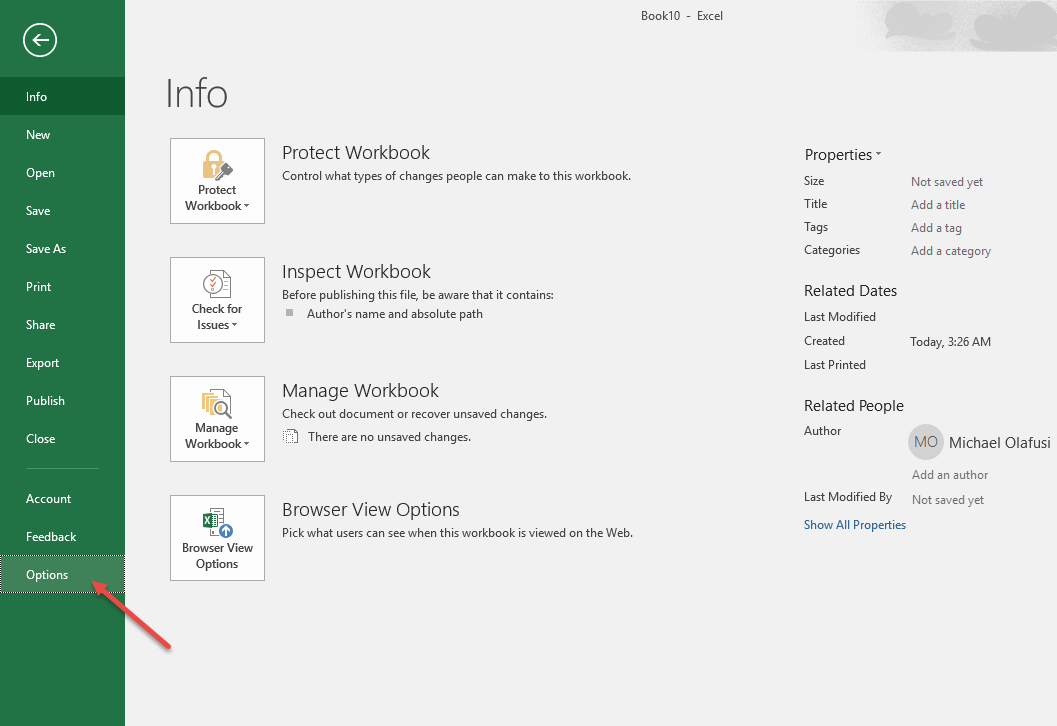
Task: Open the Export page
Action: [x=62, y=363]
